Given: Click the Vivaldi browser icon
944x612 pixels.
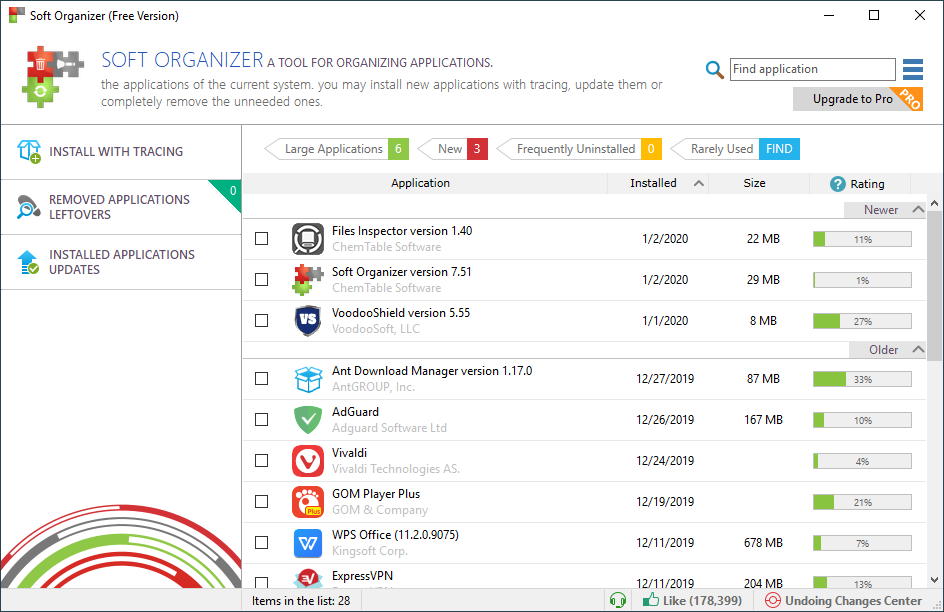Looking at the screenshot, I should pyautogui.click(x=308, y=461).
